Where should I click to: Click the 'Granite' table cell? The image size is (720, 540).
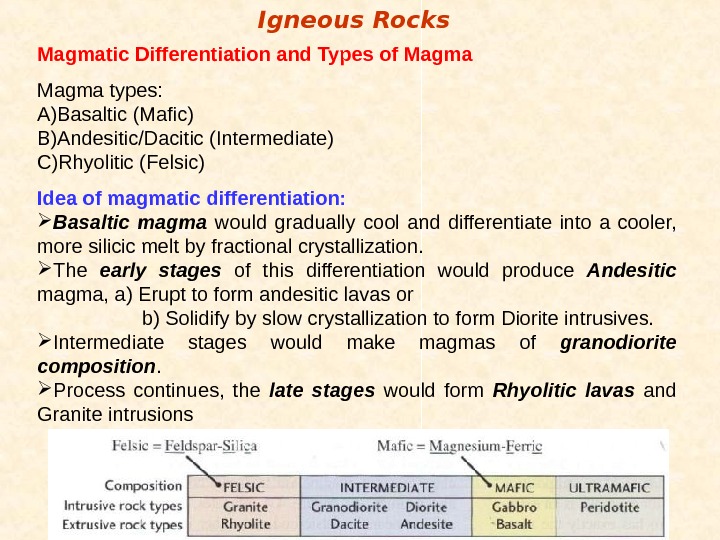coord(245,507)
